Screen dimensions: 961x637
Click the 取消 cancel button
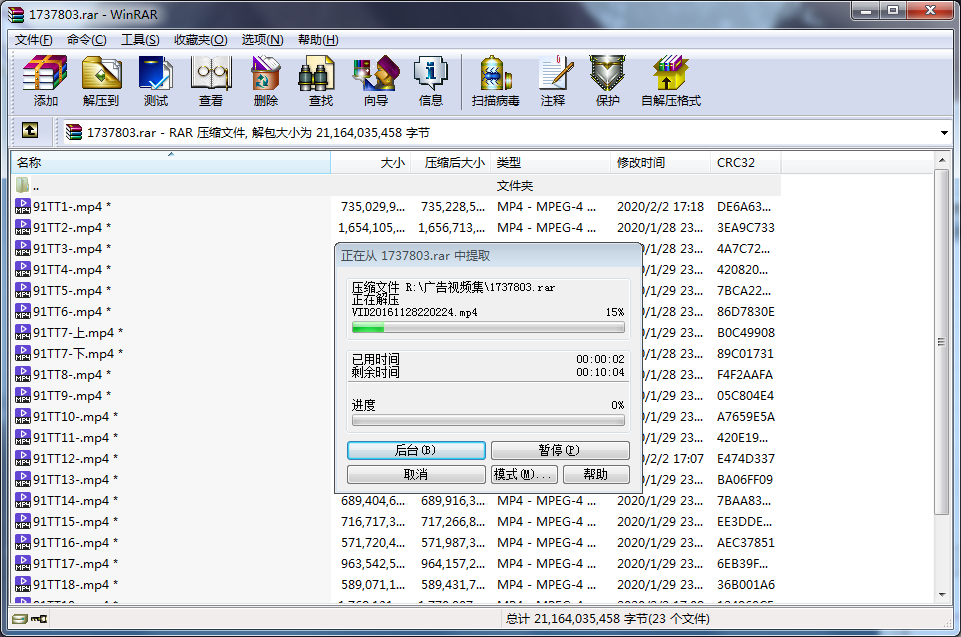(416, 475)
